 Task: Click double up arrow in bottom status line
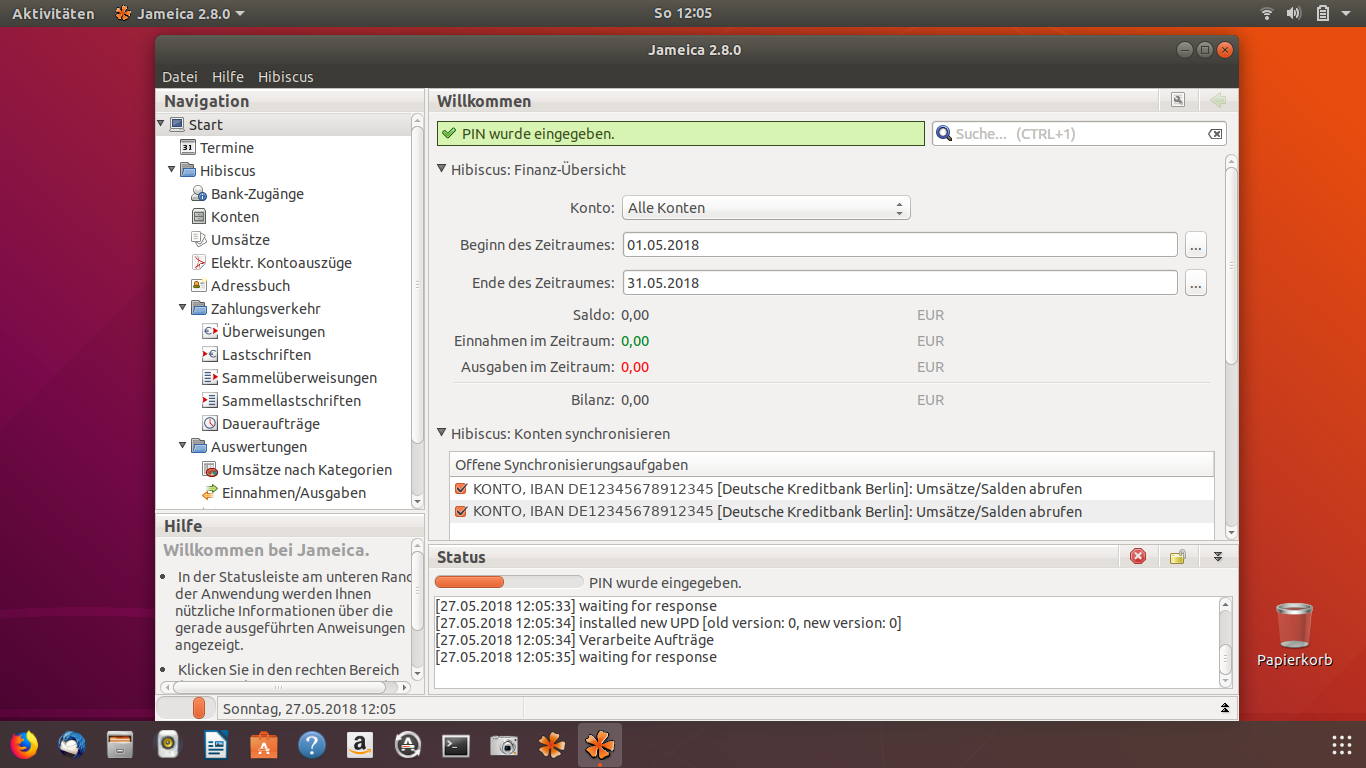(x=1225, y=708)
